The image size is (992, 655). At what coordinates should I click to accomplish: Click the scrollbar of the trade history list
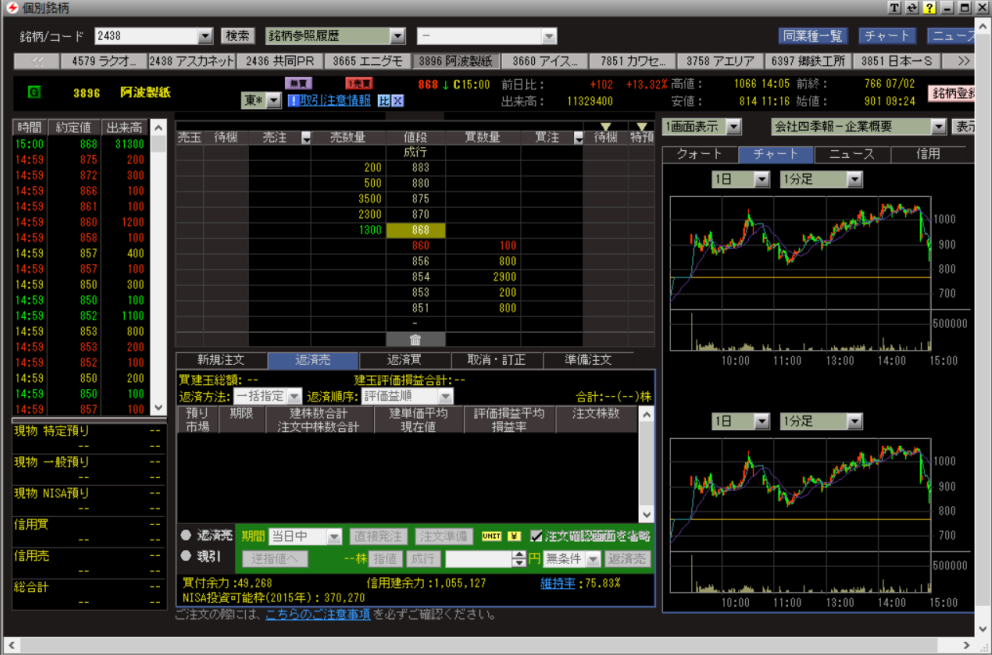click(158, 270)
